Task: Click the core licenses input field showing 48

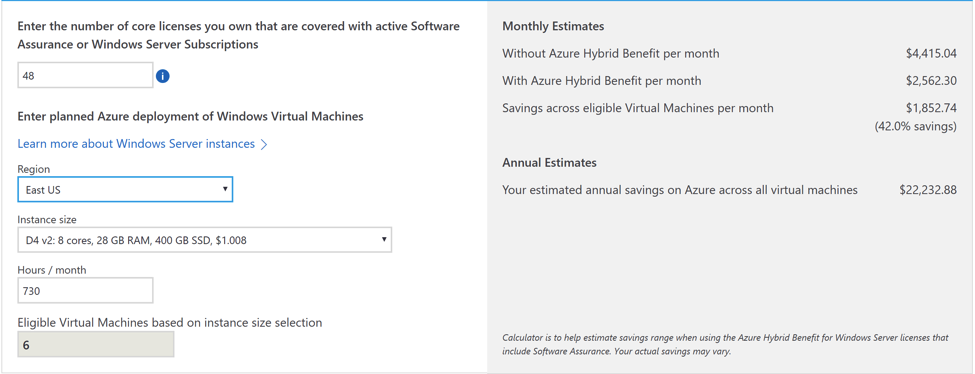Action: (85, 75)
